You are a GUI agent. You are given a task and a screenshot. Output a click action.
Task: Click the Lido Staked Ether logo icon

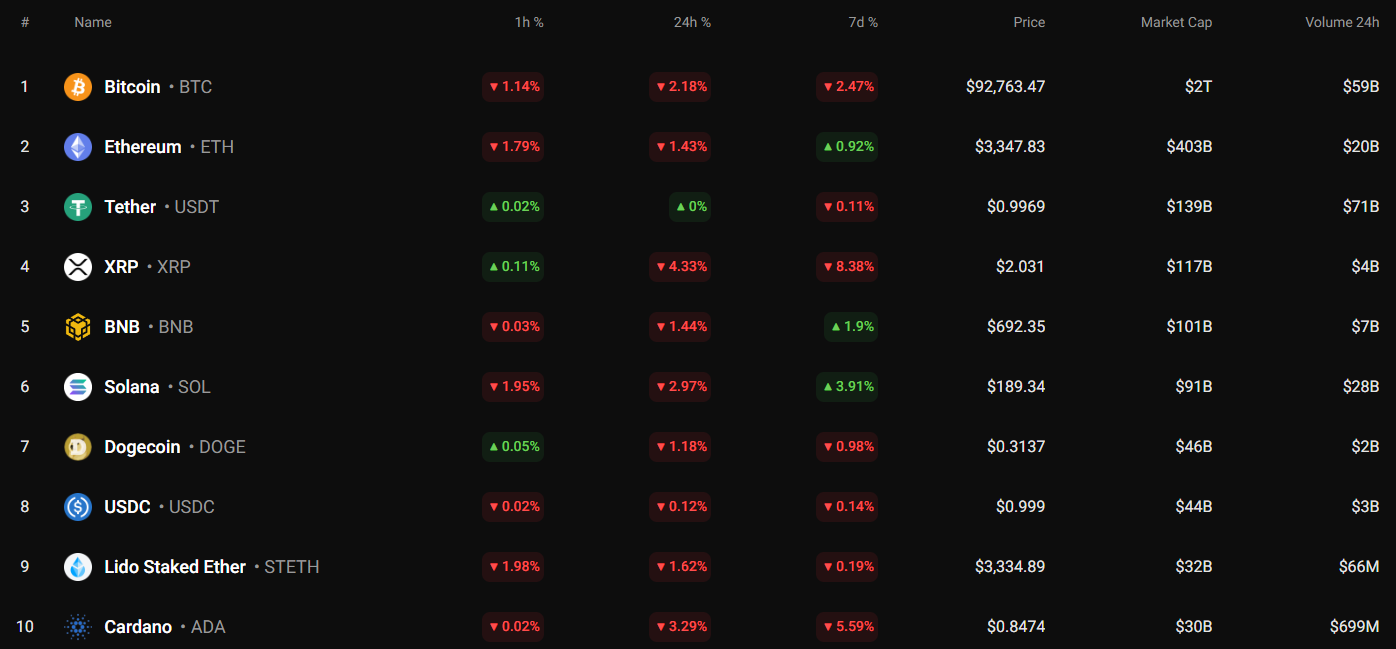78,567
